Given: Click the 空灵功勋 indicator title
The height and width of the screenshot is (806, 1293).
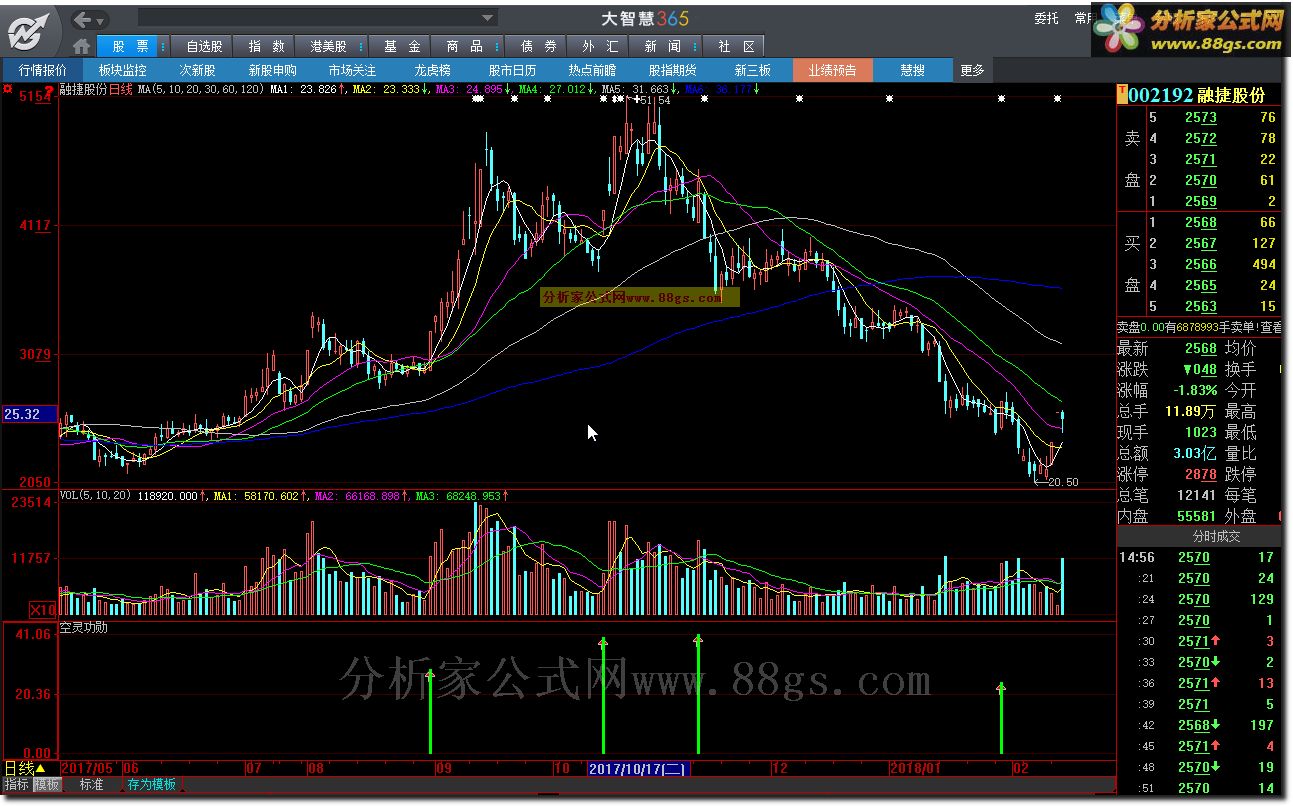Looking at the screenshot, I should [84, 628].
